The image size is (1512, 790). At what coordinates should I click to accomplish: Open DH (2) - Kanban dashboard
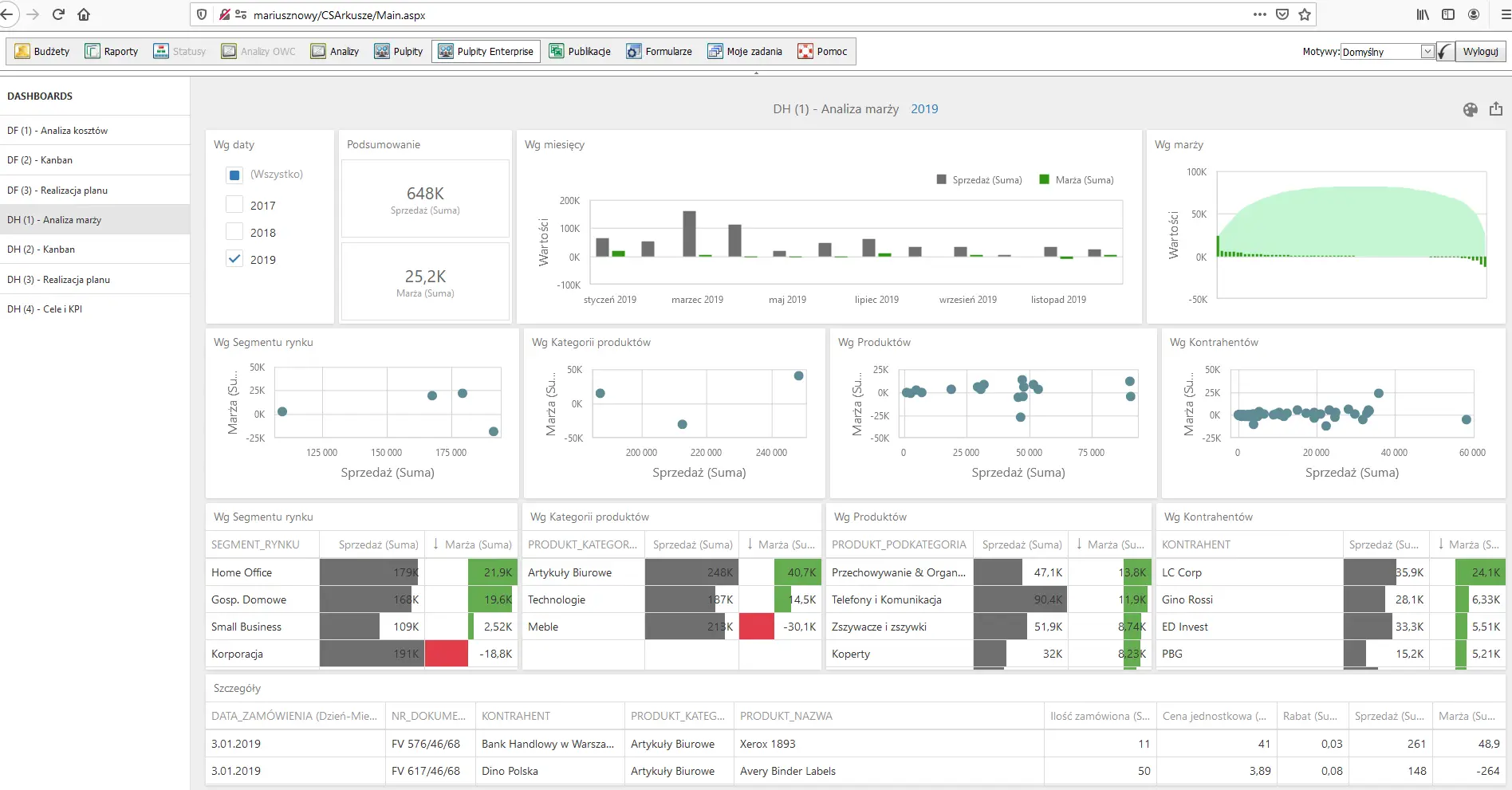[95, 249]
